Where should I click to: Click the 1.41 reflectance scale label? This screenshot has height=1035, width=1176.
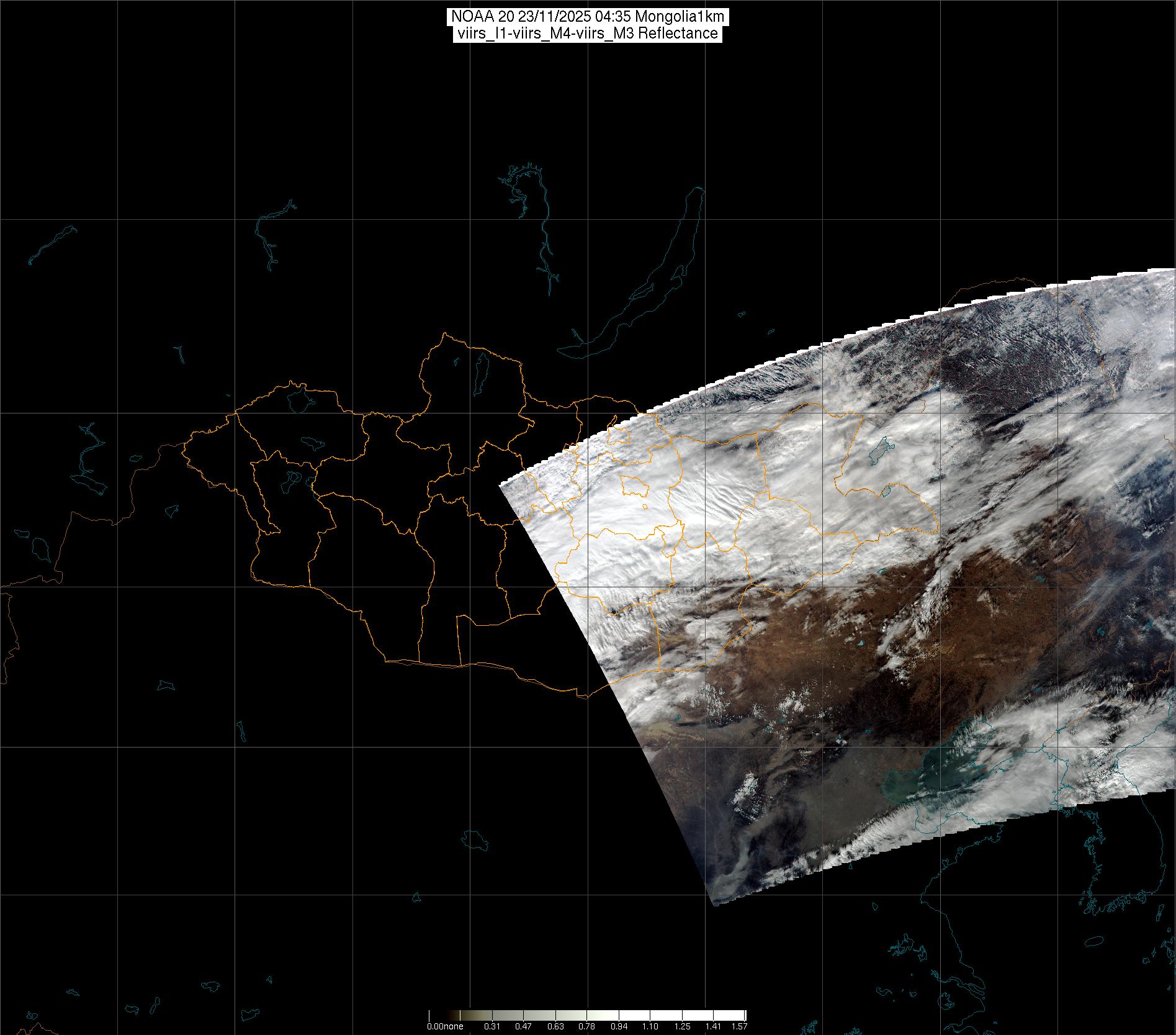pos(713,1026)
